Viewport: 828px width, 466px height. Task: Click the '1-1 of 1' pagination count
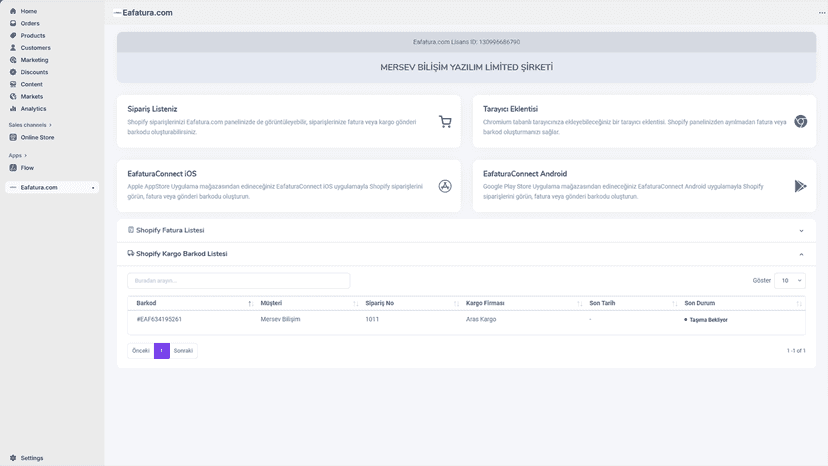[796, 351]
